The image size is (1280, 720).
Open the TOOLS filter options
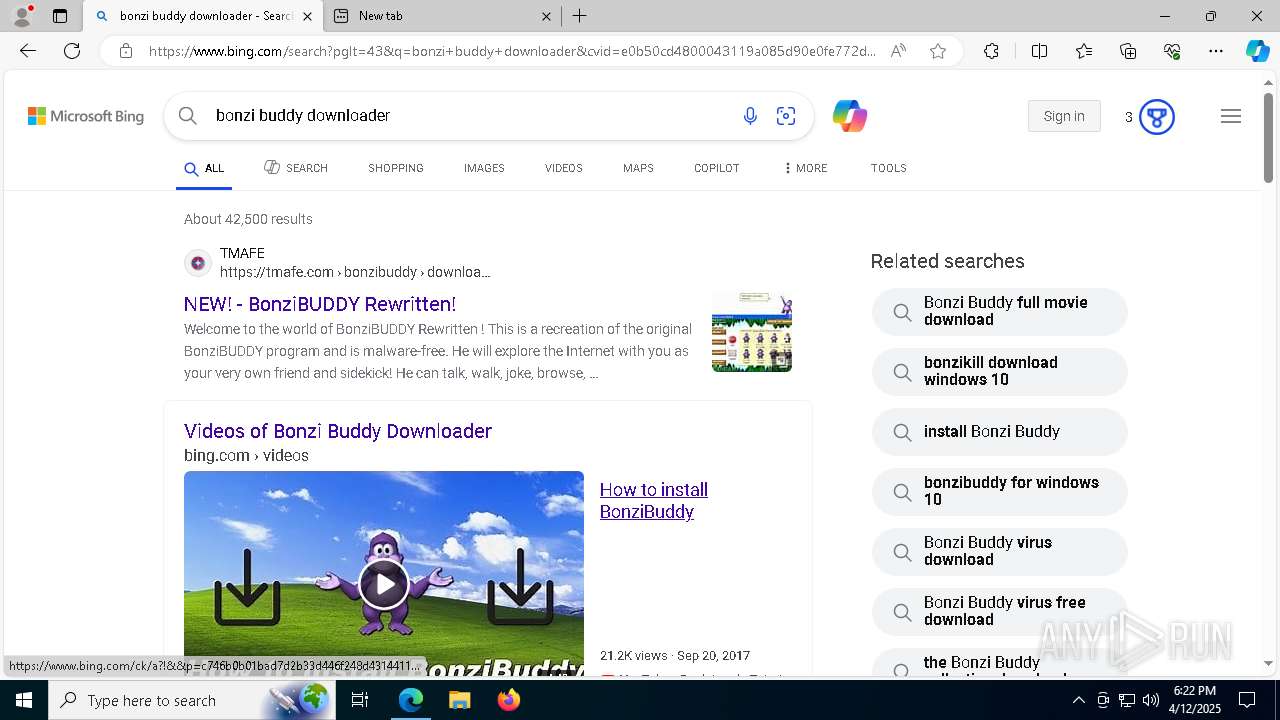click(889, 168)
